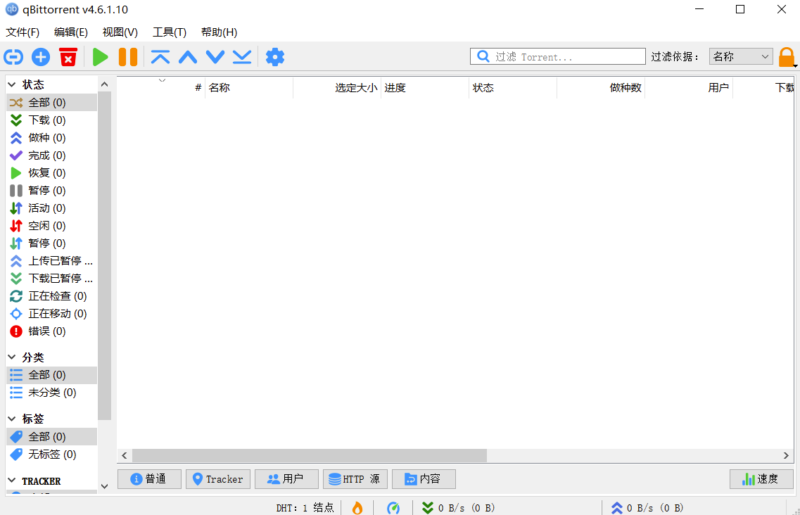The image size is (800, 515).
Task: Toggle alternative speed limits in status bar
Action: click(x=393, y=507)
